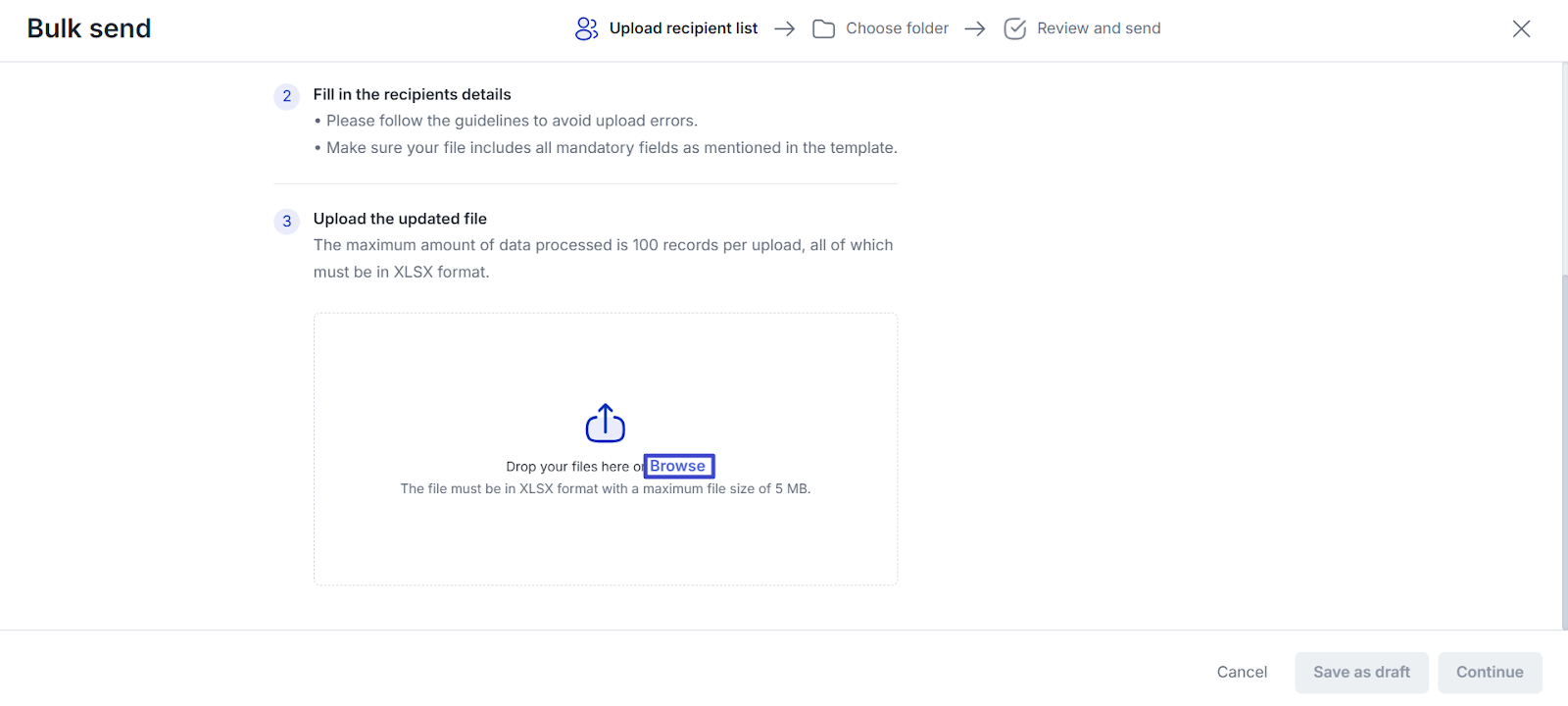Click the step 3 number badge

click(287, 221)
